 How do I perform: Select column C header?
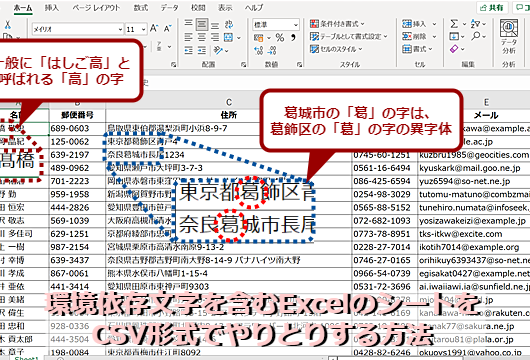tap(229, 102)
